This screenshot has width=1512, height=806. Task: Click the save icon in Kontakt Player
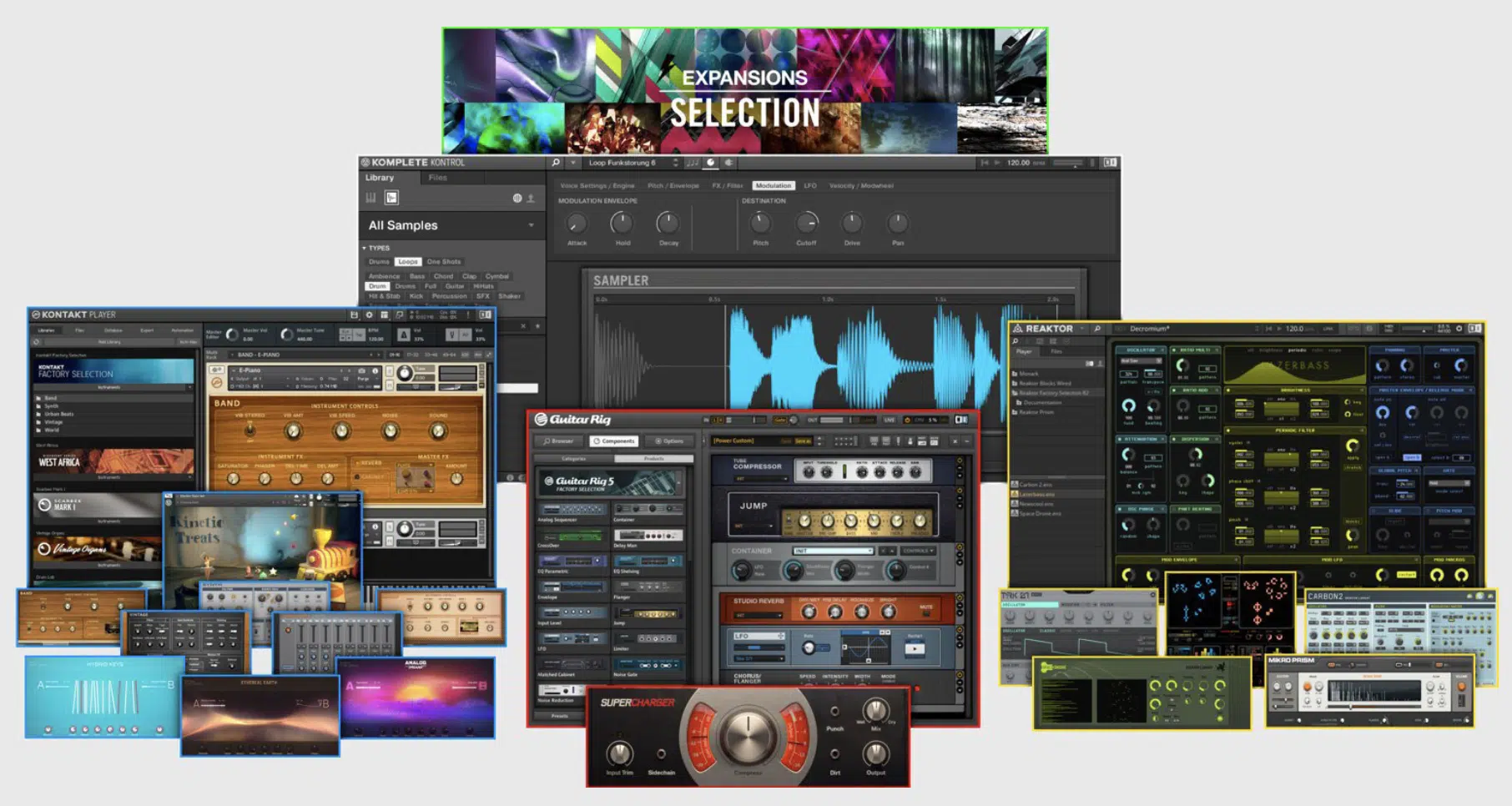click(354, 315)
